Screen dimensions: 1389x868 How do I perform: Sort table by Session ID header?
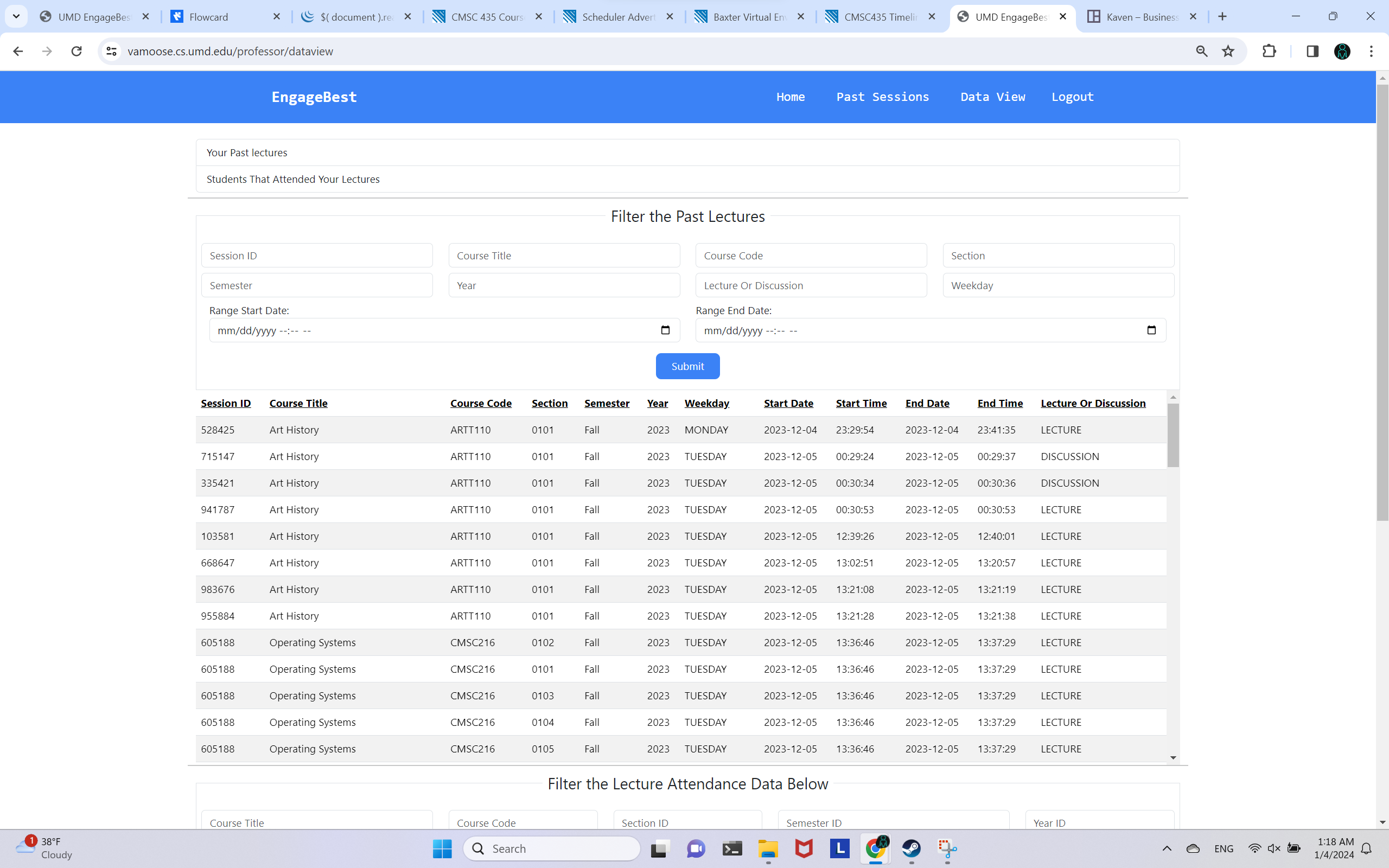pos(226,403)
